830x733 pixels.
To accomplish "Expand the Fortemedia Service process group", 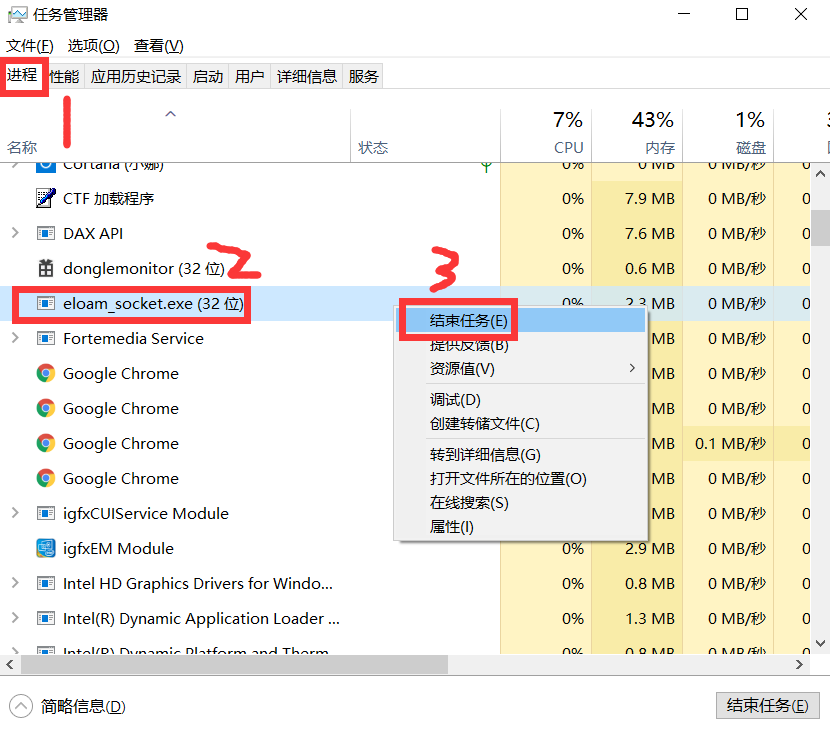I will coord(14,338).
